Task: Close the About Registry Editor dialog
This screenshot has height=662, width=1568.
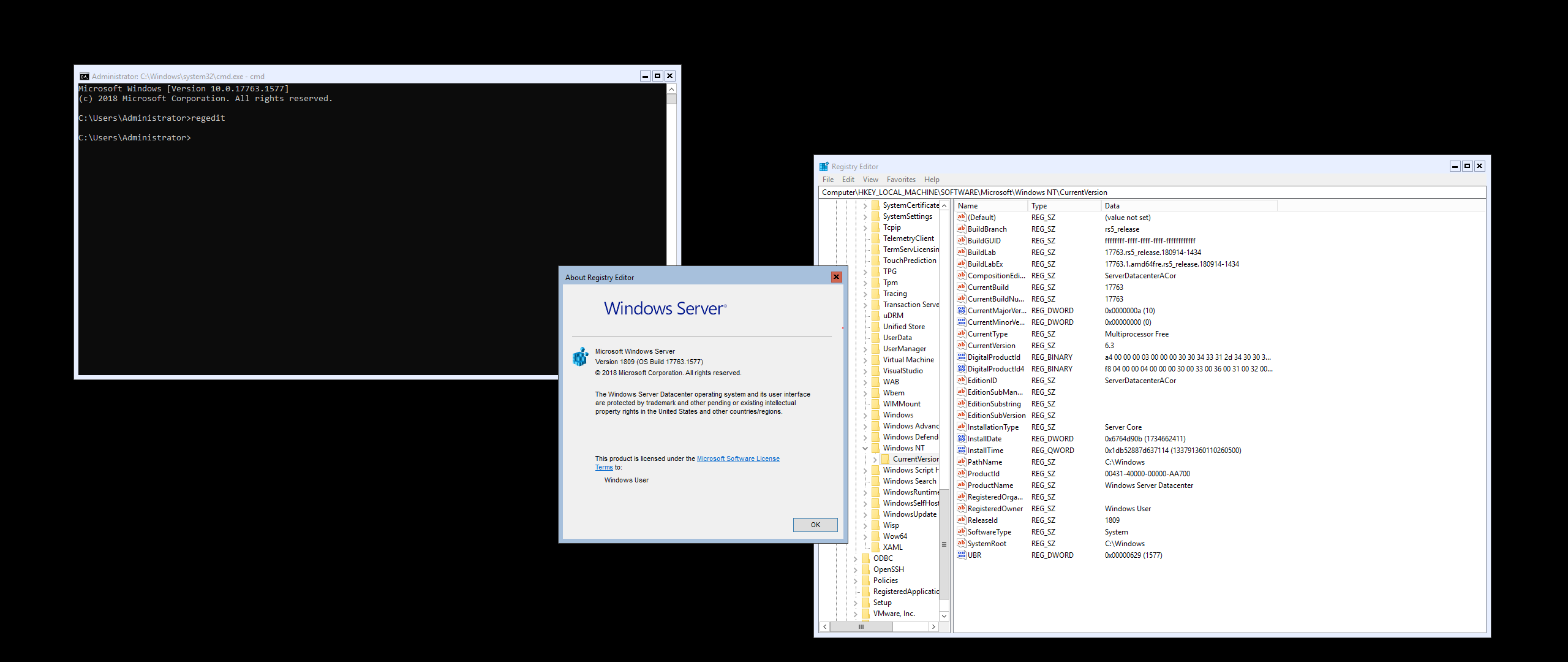Action: [x=836, y=277]
